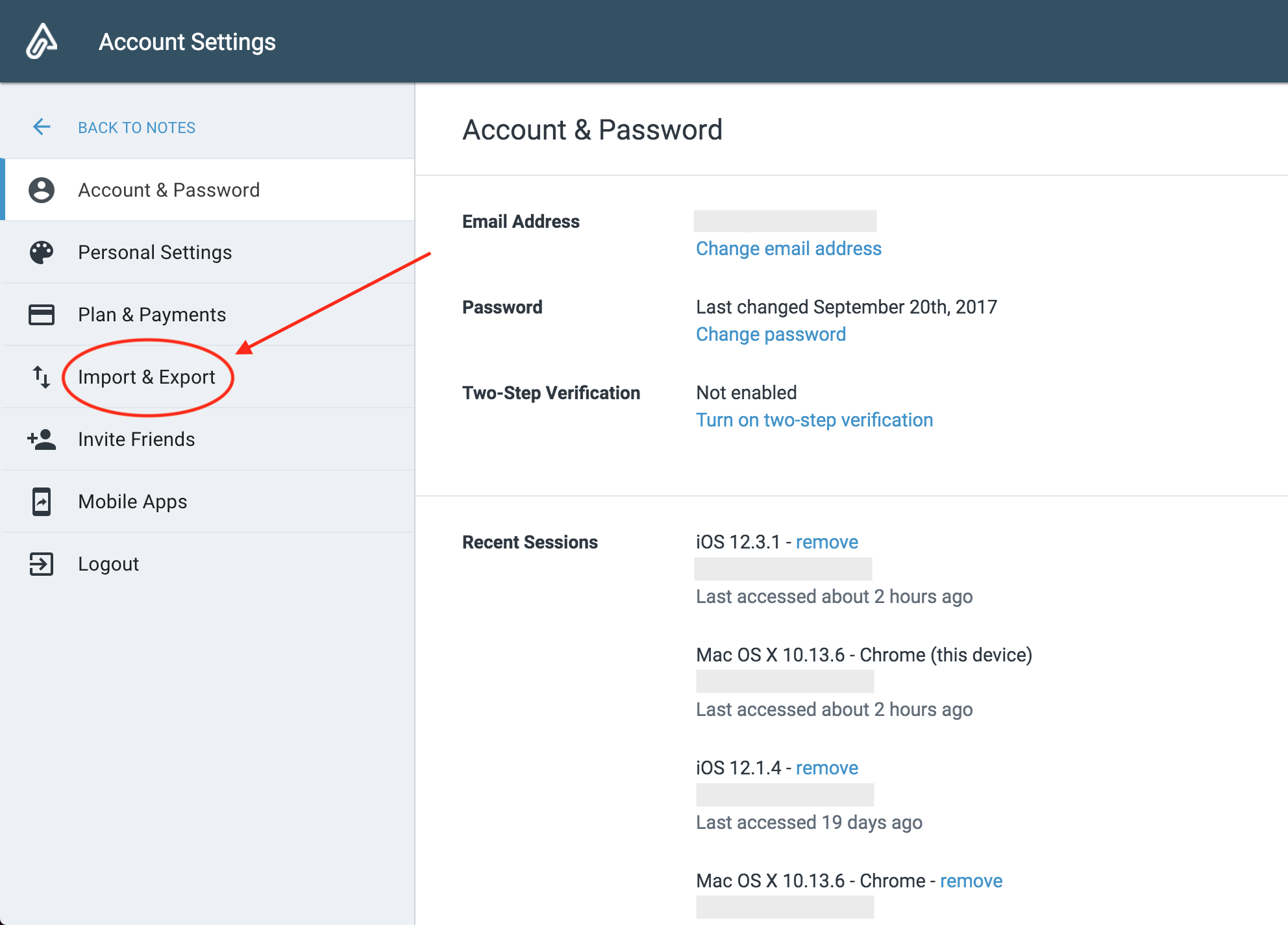Remove the iOS 12.3.1 session
The image size is (1288, 925).
[826, 542]
